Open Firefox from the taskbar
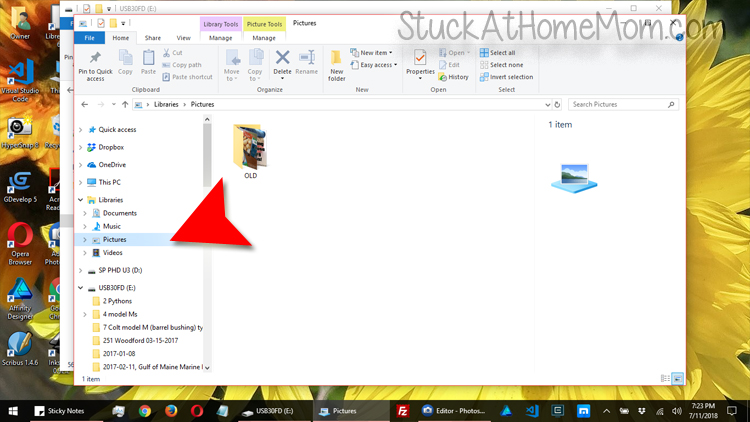Viewport: 750px width, 422px height. tap(171, 411)
